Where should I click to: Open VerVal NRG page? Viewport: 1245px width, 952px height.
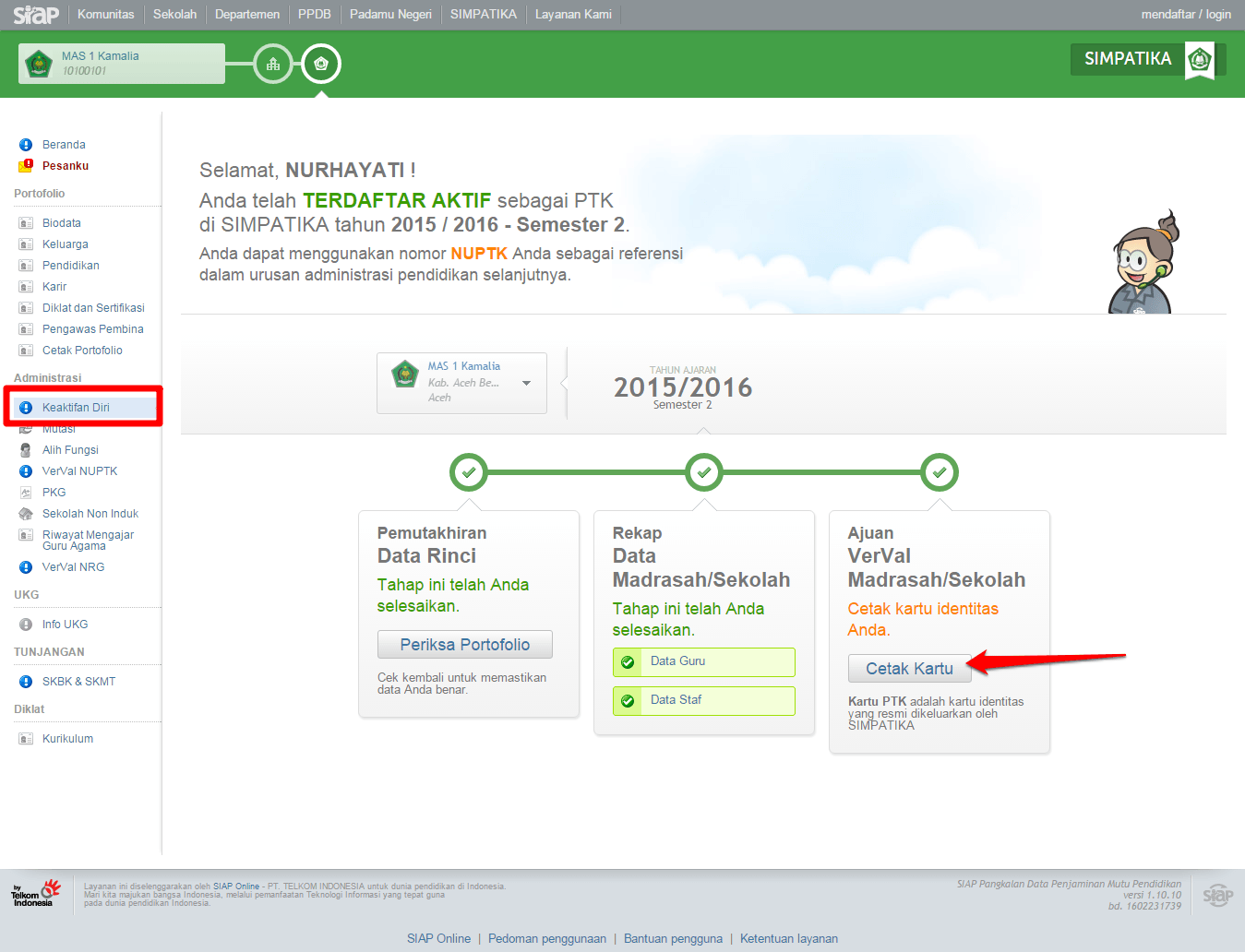[74, 567]
